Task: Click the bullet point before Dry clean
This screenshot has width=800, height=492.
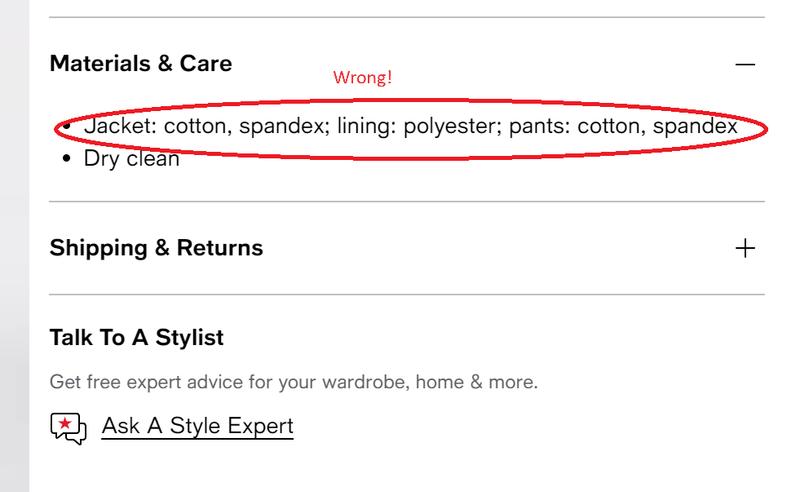Action: (65, 158)
